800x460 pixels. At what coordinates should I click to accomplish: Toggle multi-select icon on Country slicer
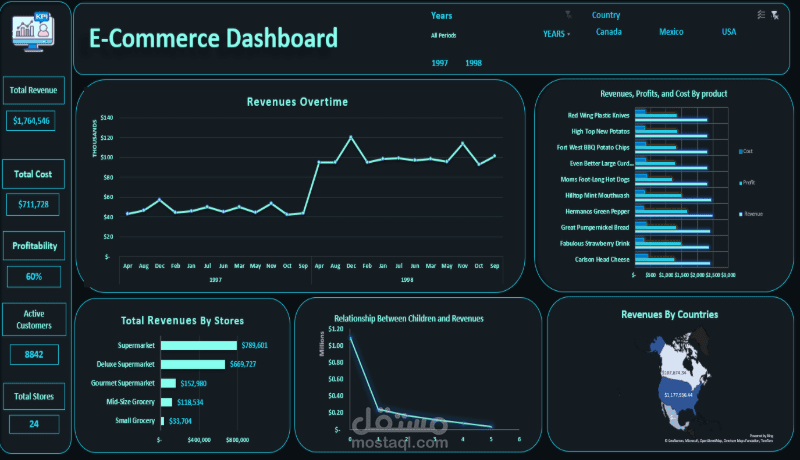pyautogui.click(x=761, y=15)
